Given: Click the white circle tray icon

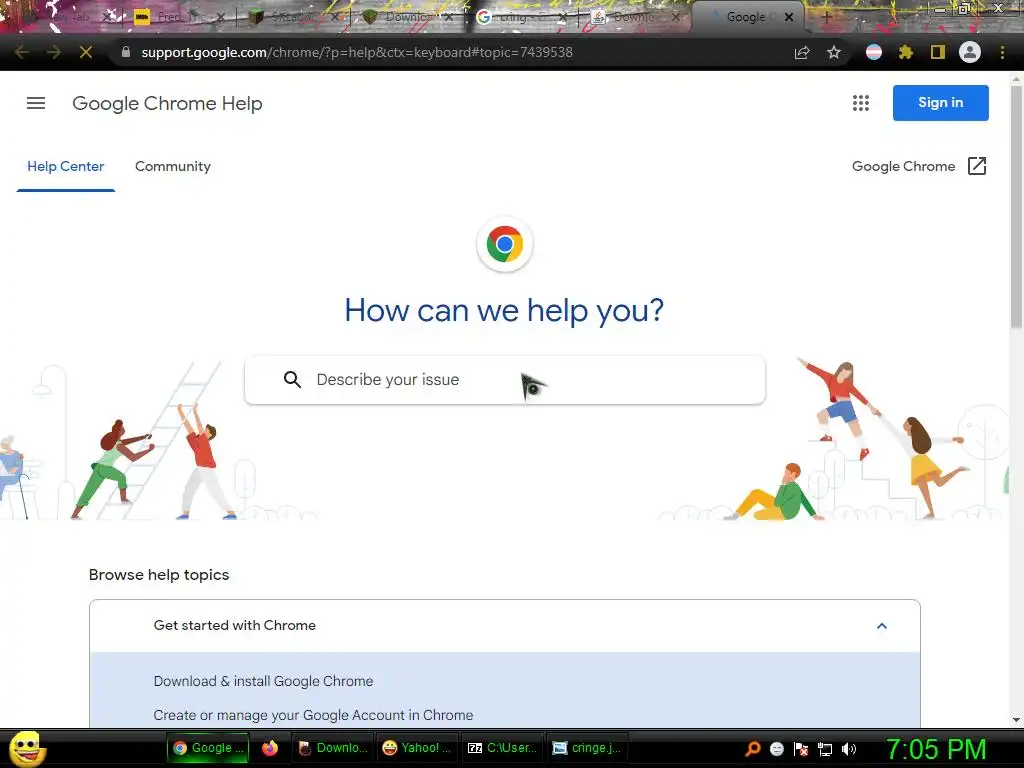Looking at the screenshot, I should (x=776, y=749).
